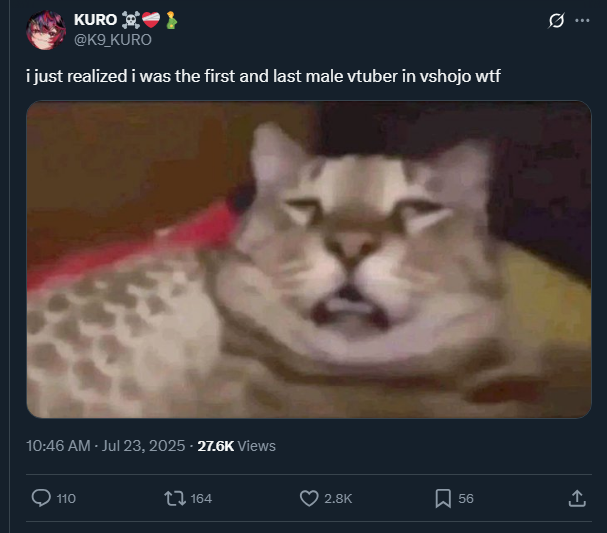Open the blurry cat image attachment
The height and width of the screenshot is (533, 607).
point(309,259)
